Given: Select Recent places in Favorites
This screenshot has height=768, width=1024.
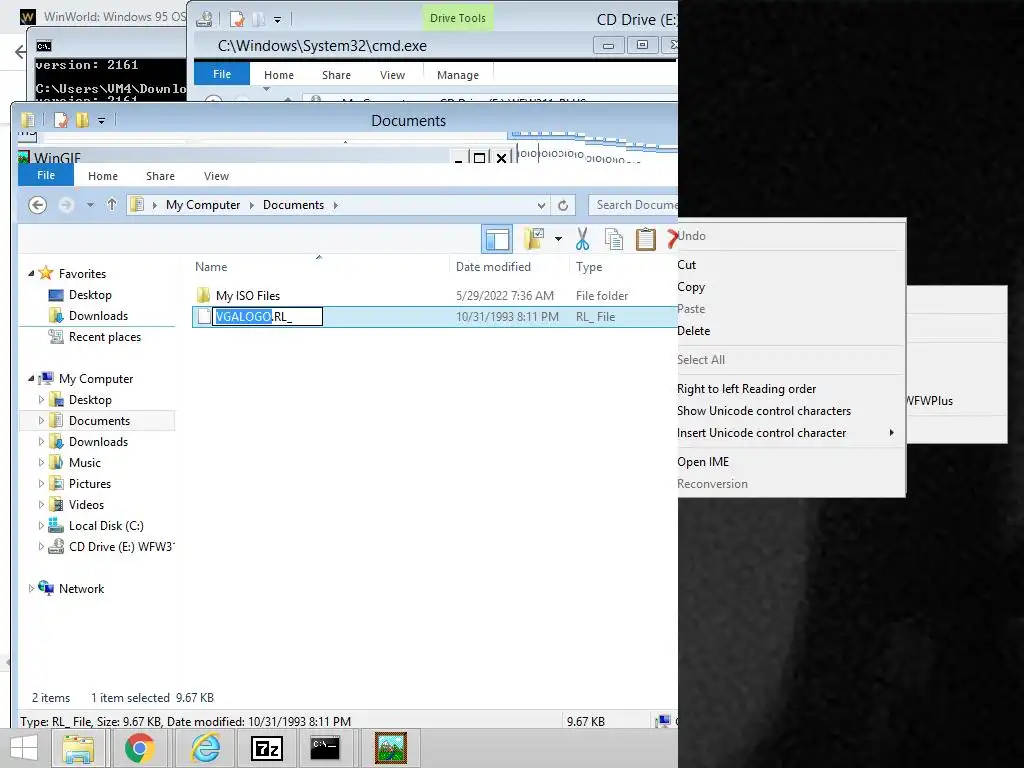Looking at the screenshot, I should 105,336.
